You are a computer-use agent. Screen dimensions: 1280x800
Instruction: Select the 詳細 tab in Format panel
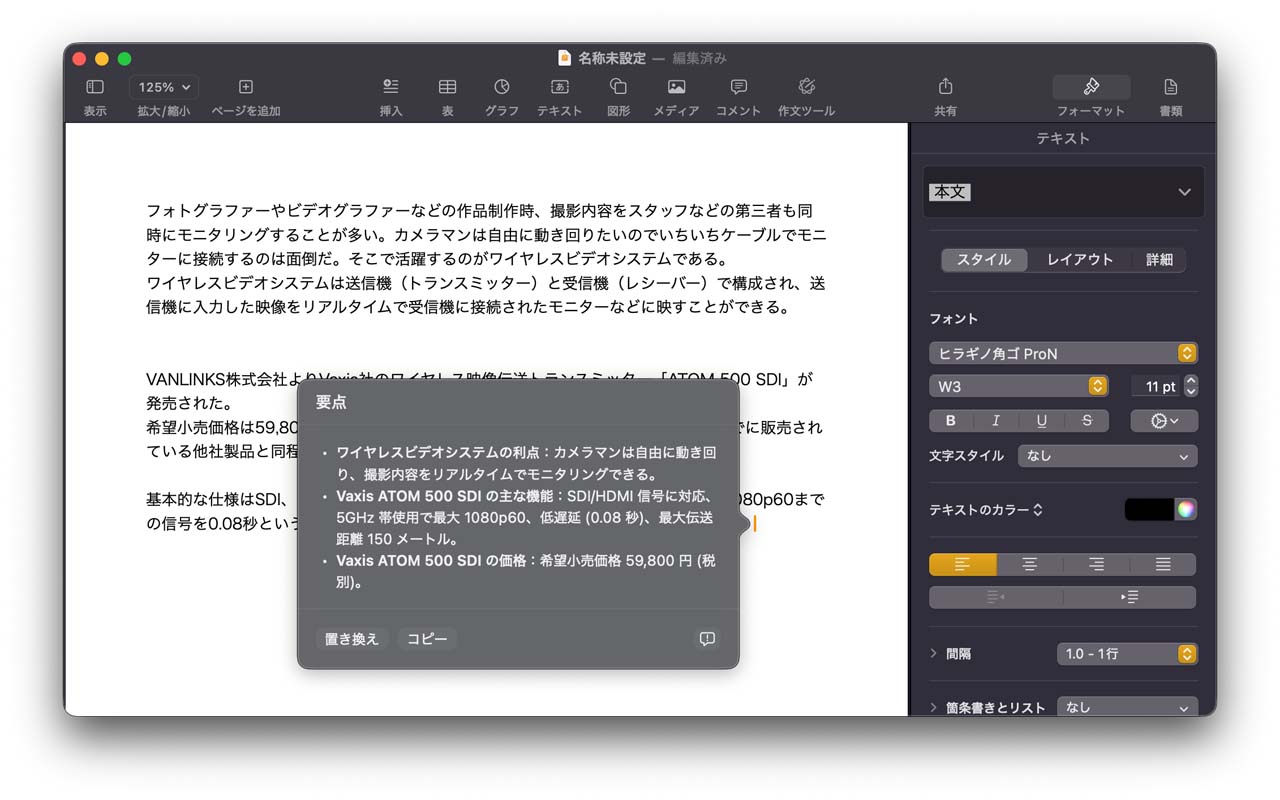click(1159, 259)
